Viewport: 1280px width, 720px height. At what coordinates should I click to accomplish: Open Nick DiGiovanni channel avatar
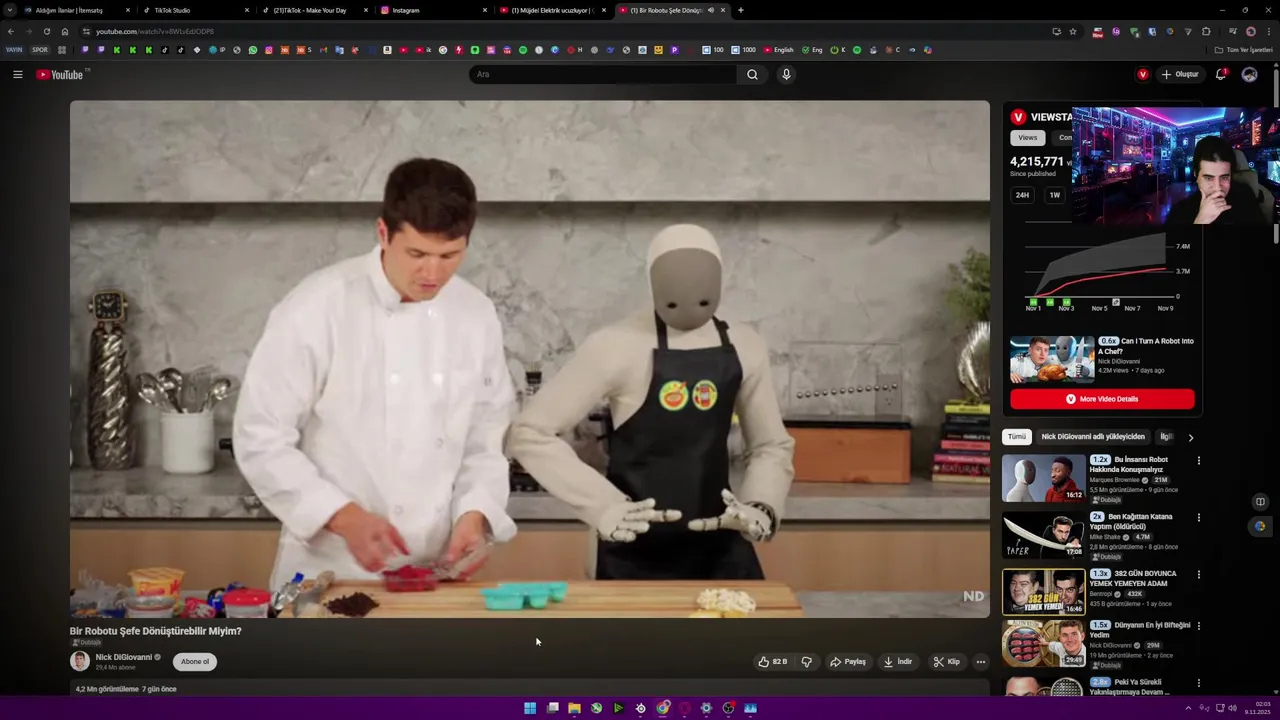(x=79, y=661)
